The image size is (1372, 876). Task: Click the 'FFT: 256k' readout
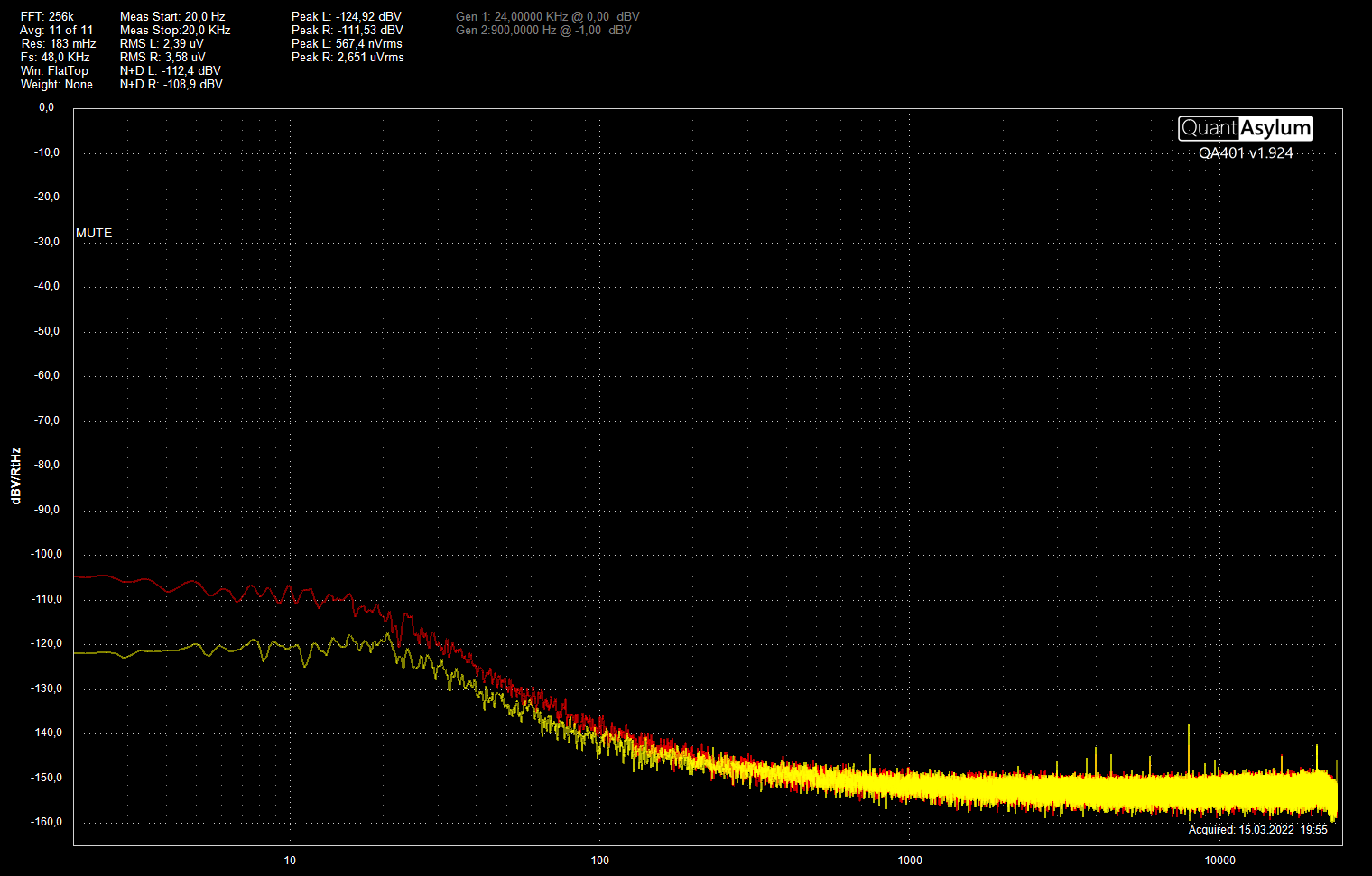(47, 16)
